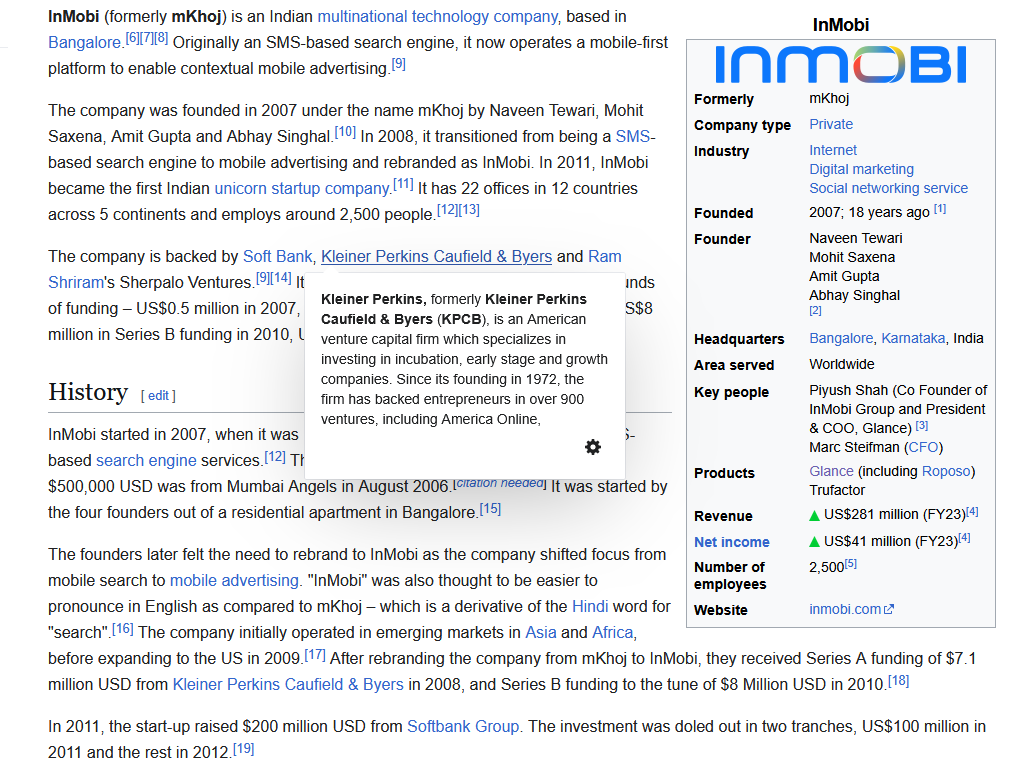Click reference [18] after USD in 2010
This screenshot has width=1021, height=769.
pyautogui.click(x=899, y=680)
